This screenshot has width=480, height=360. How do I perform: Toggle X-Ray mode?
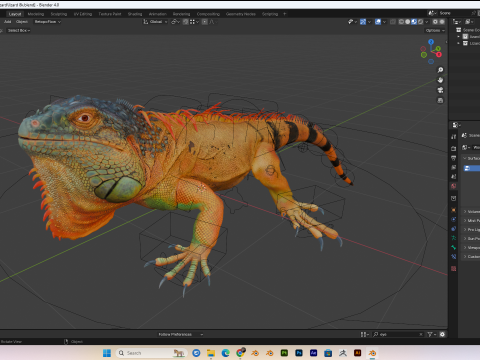(x=393, y=22)
